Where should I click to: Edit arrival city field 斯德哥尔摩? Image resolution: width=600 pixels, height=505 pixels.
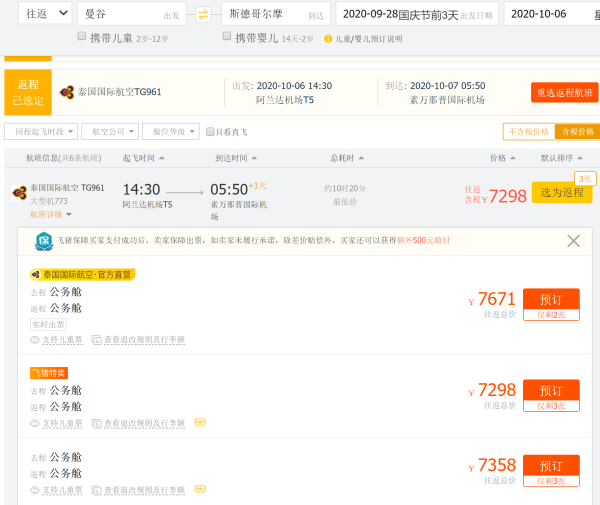point(276,14)
